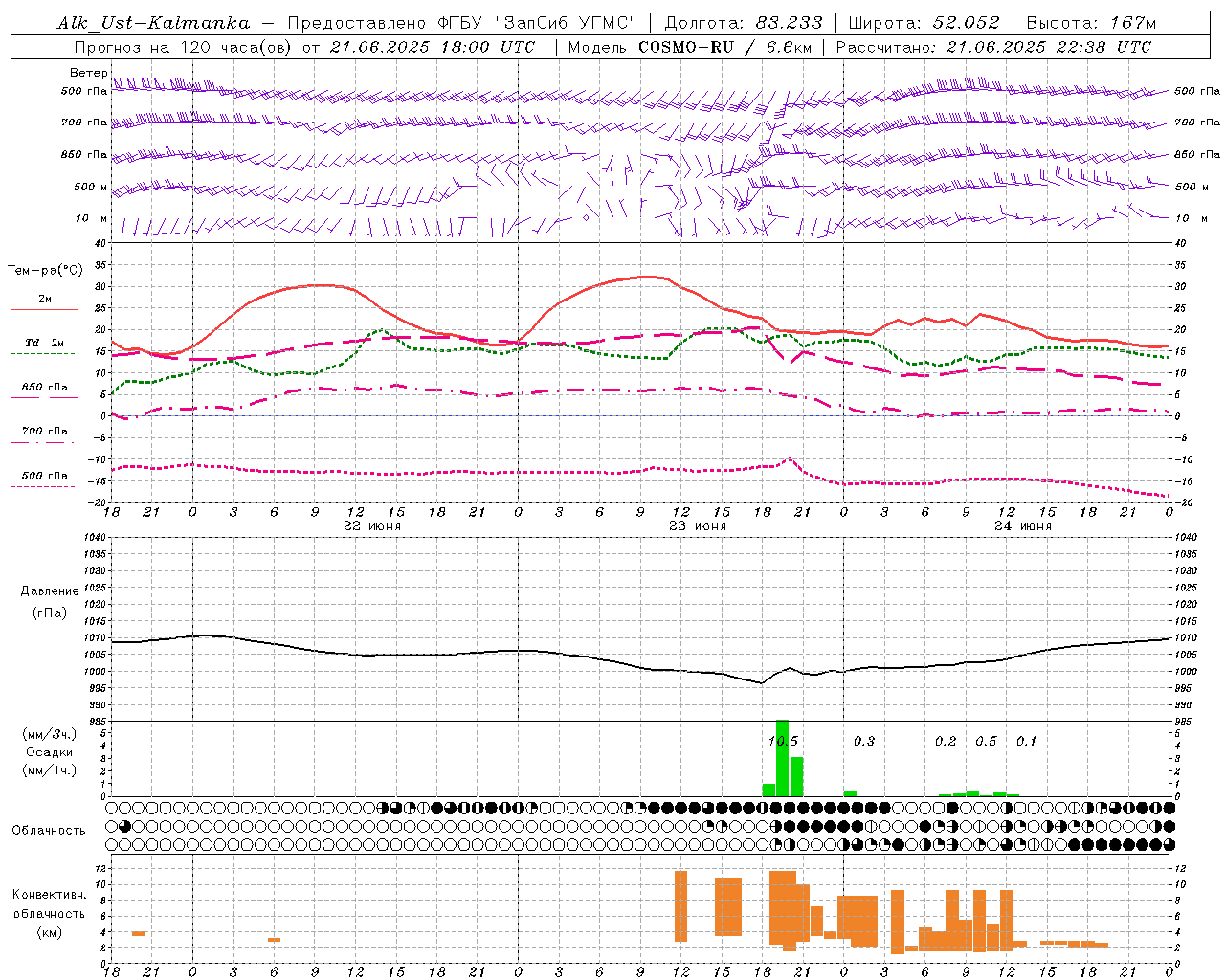Image resolution: width=1225 pixels, height=980 pixels.
Task: Click the 22 июня date label
Action: click(x=372, y=526)
